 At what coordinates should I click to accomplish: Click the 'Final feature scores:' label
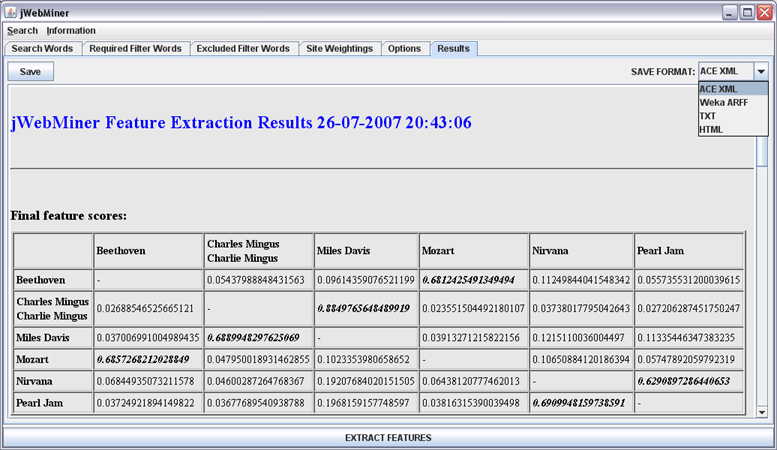coord(69,216)
